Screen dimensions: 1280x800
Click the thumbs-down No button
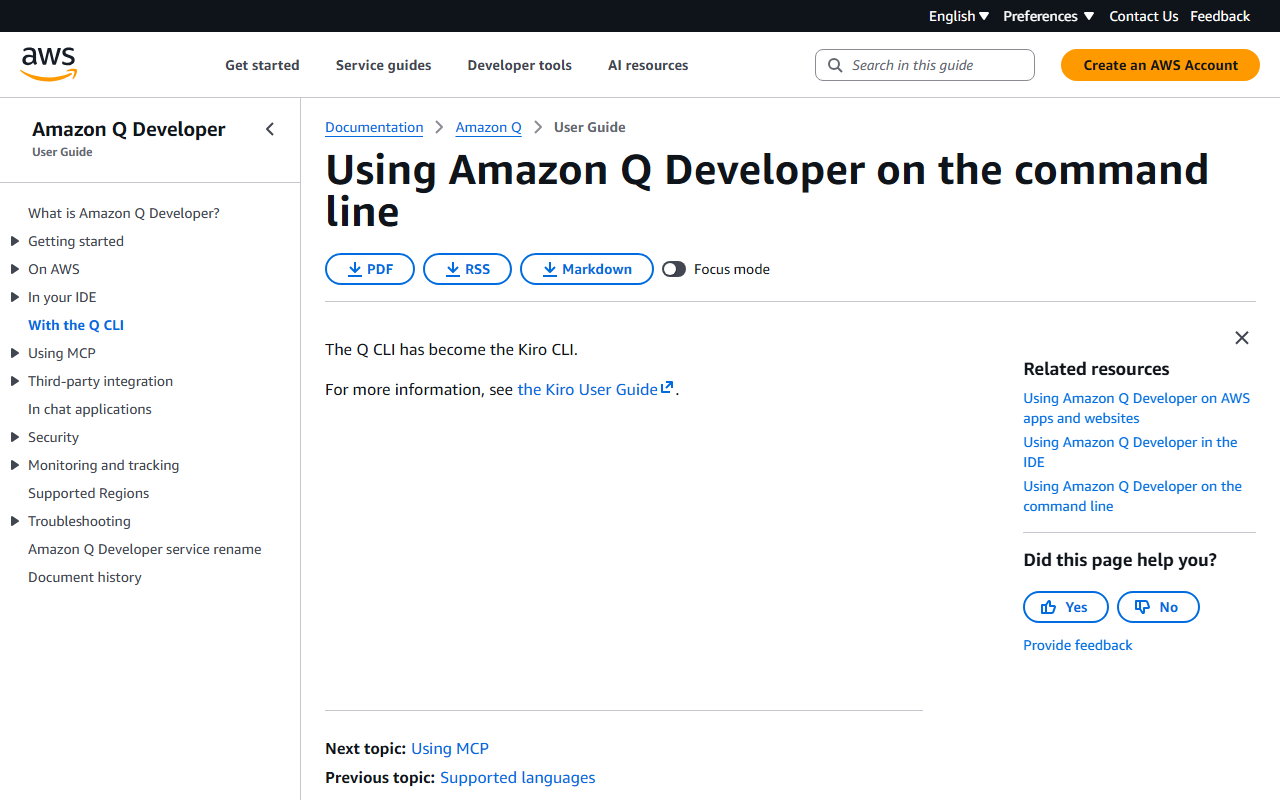tap(1158, 607)
